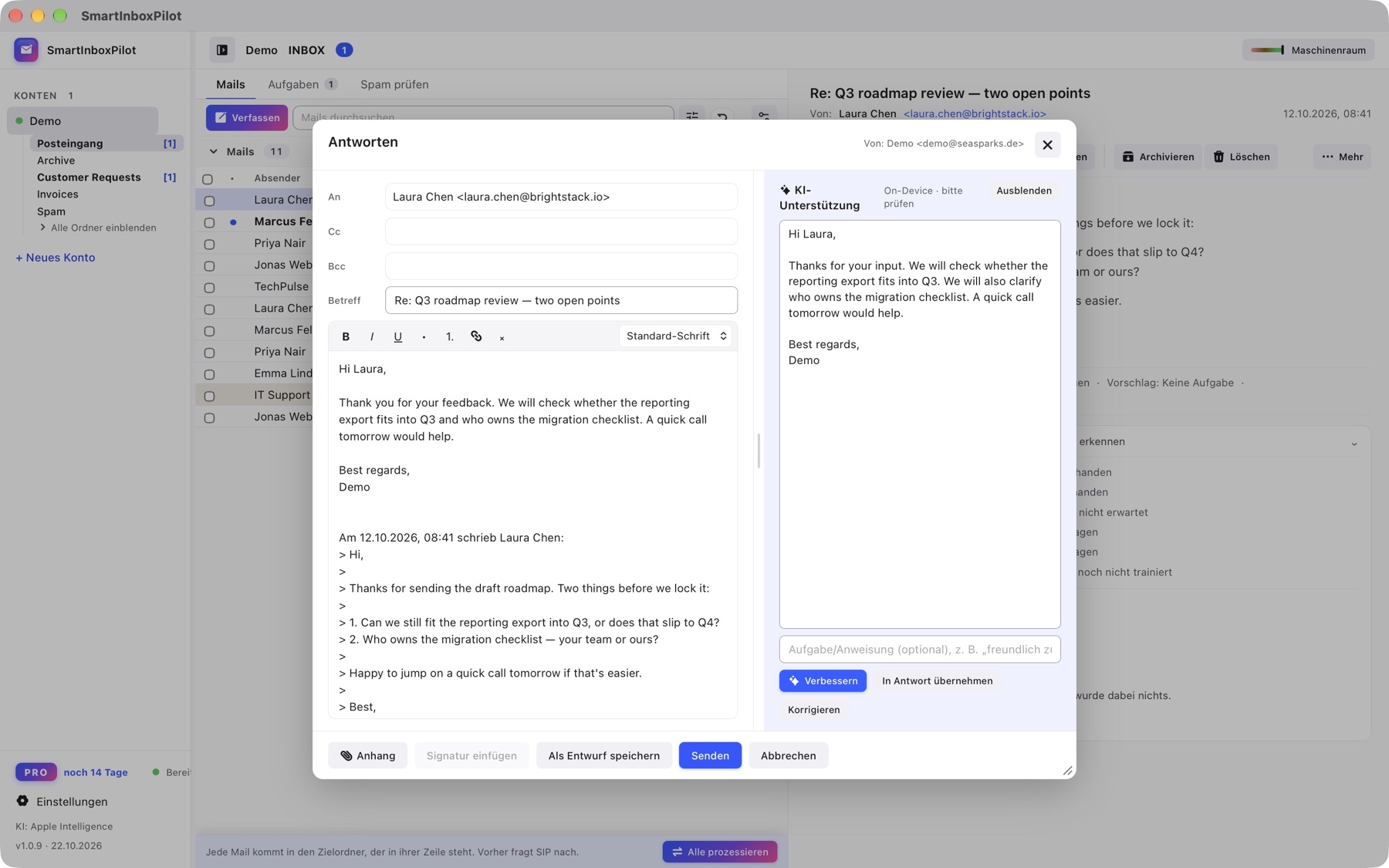Open the SmartInboxPilot app logo
Image resolution: width=1389 pixels, height=868 pixels.
pos(26,50)
